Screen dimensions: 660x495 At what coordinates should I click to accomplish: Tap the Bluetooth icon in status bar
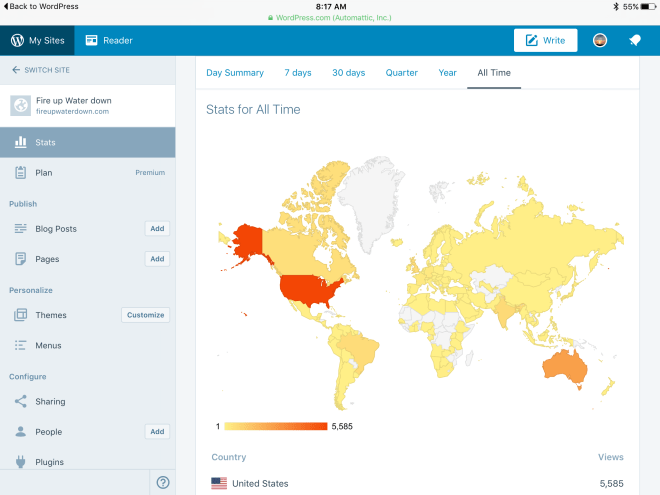tap(616, 7)
